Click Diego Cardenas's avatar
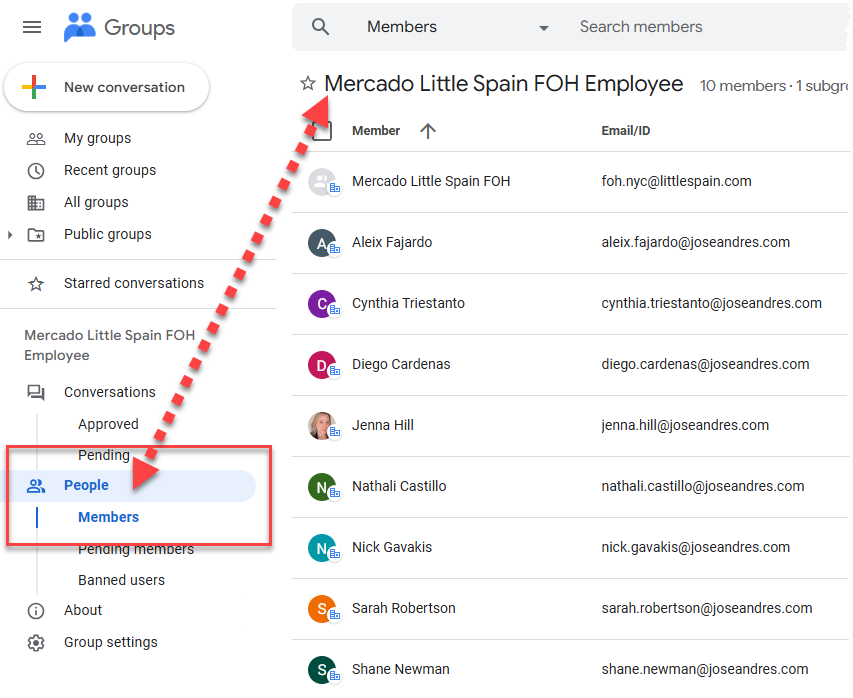 pyautogui.click(x=322, y=365)
